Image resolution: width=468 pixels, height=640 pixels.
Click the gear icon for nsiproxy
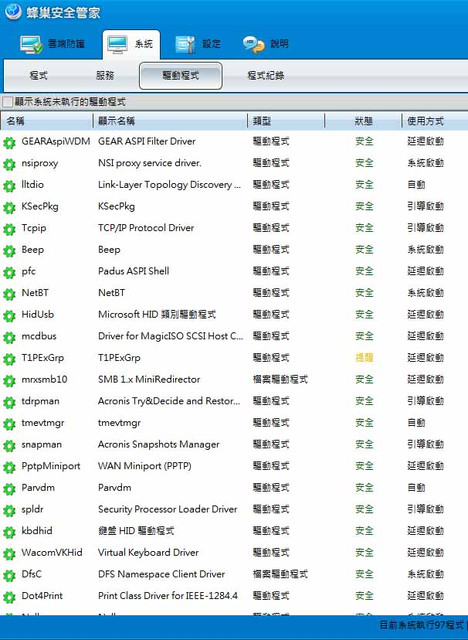point(9,164)
